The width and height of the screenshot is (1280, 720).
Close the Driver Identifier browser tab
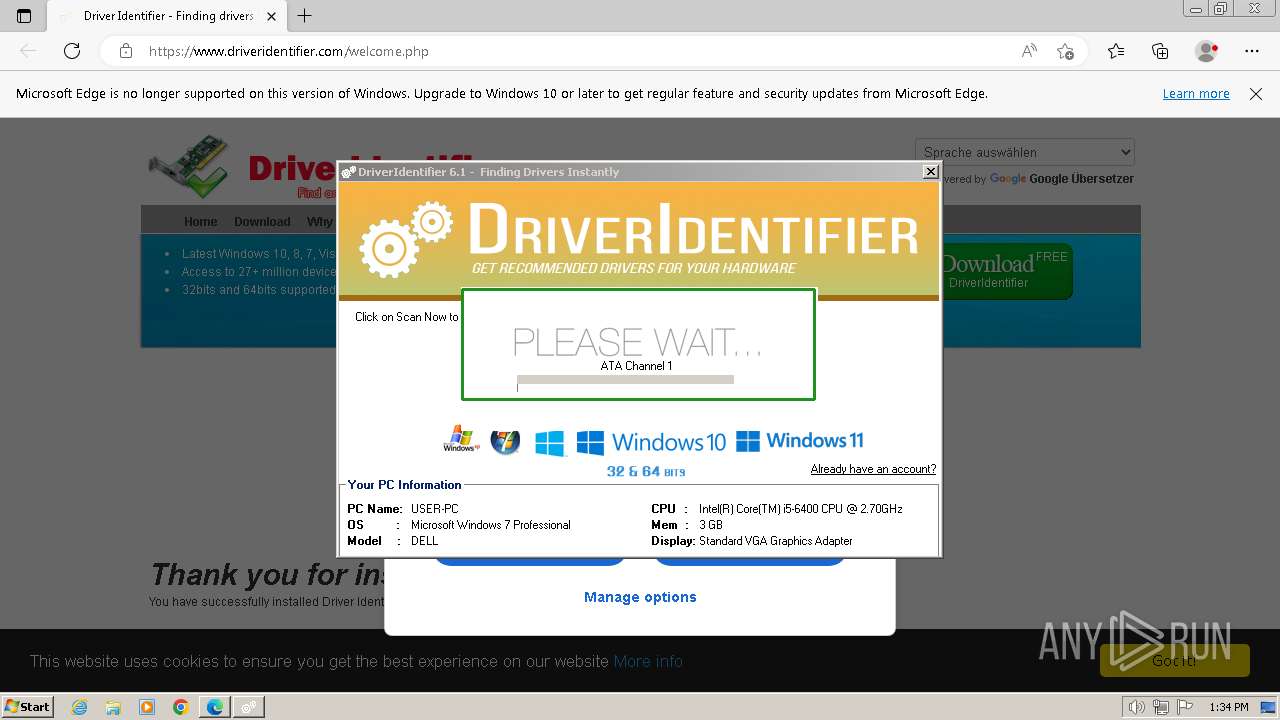271,16
